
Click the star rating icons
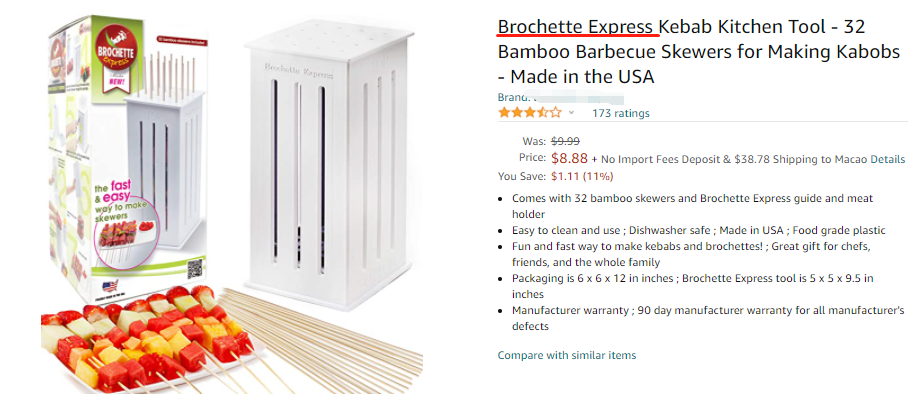(x=529, y=113)
